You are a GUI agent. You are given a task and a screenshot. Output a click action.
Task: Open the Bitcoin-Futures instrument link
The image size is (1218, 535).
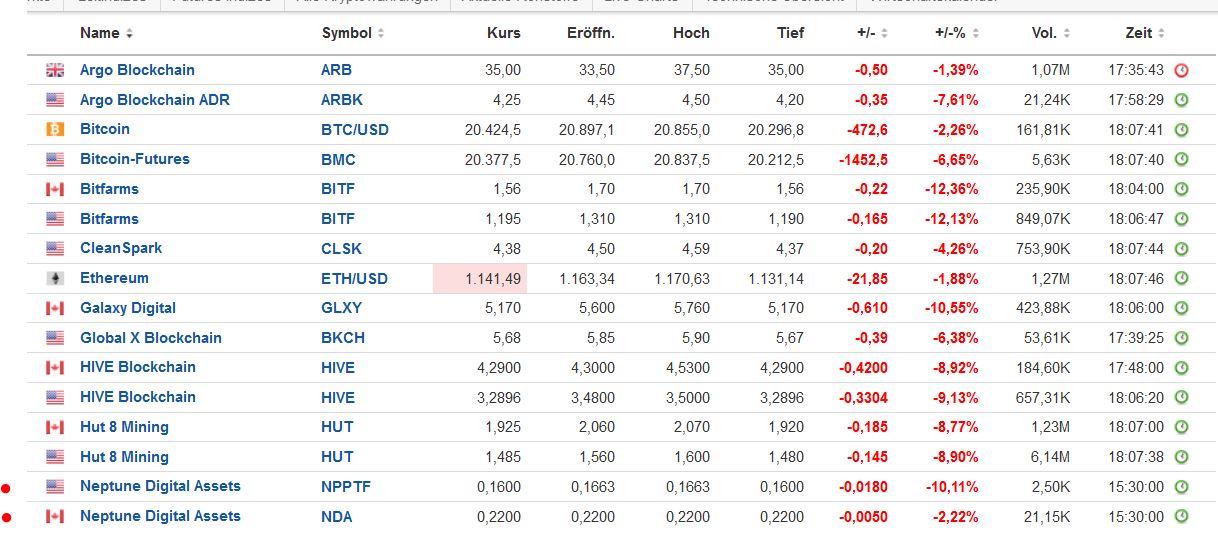(x=134, y=159)
